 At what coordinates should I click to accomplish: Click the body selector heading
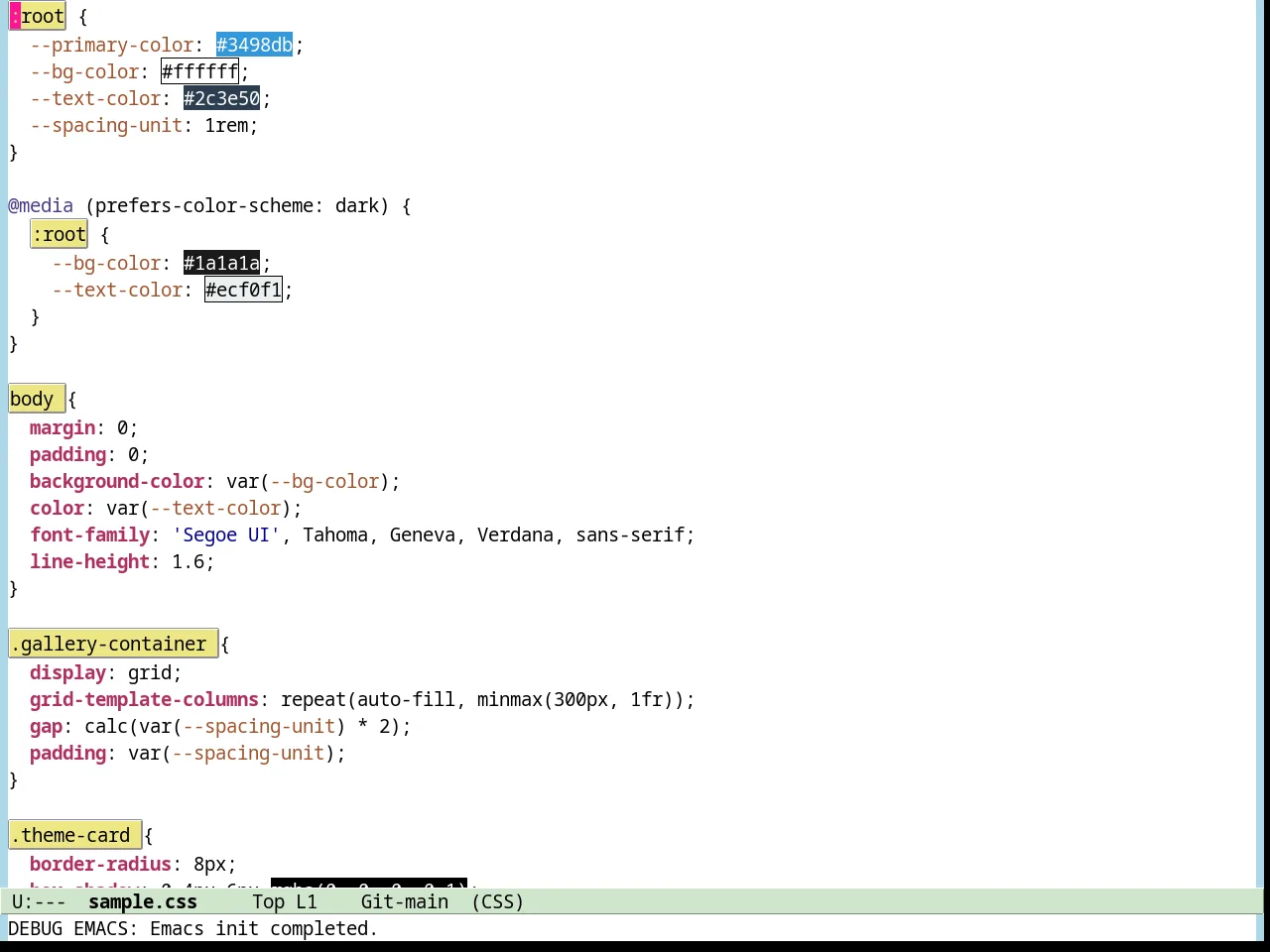pyautogui.click(x=37, y=399)
